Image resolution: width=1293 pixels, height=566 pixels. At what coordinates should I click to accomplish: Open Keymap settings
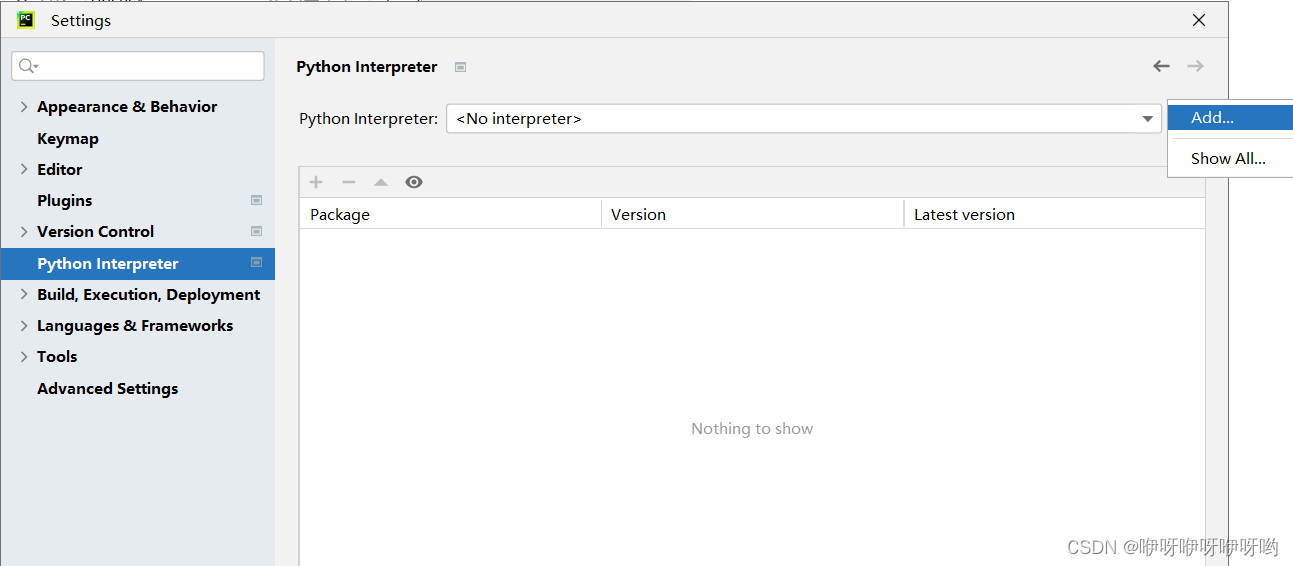coord(68,138)
